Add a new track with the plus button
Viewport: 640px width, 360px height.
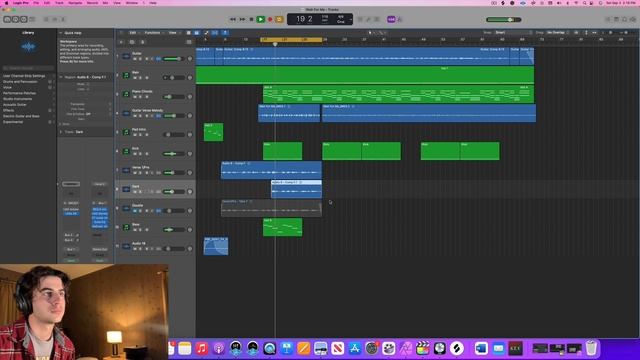coord(121,42)
